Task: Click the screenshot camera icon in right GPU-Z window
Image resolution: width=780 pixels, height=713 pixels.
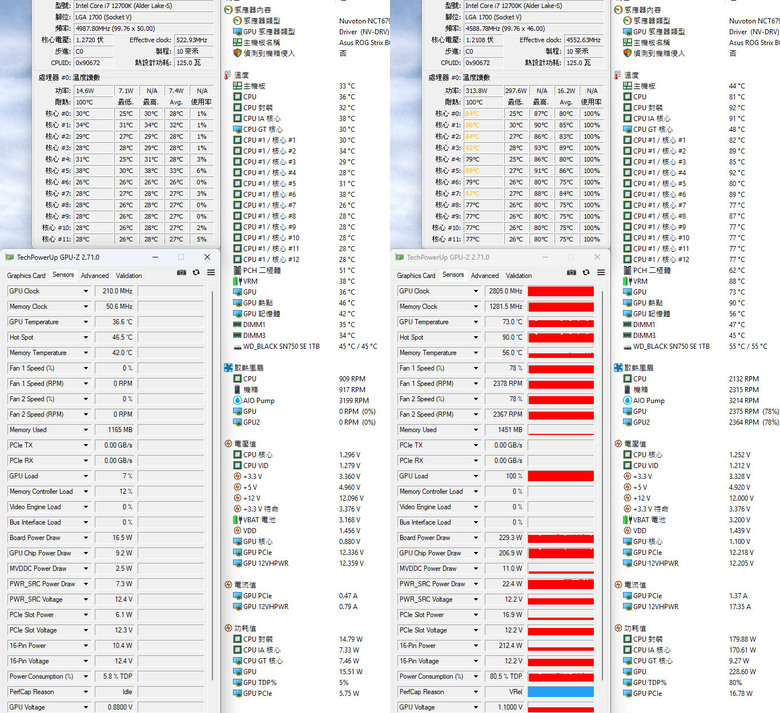Action: pyautogui.click(x=572, y=272)
